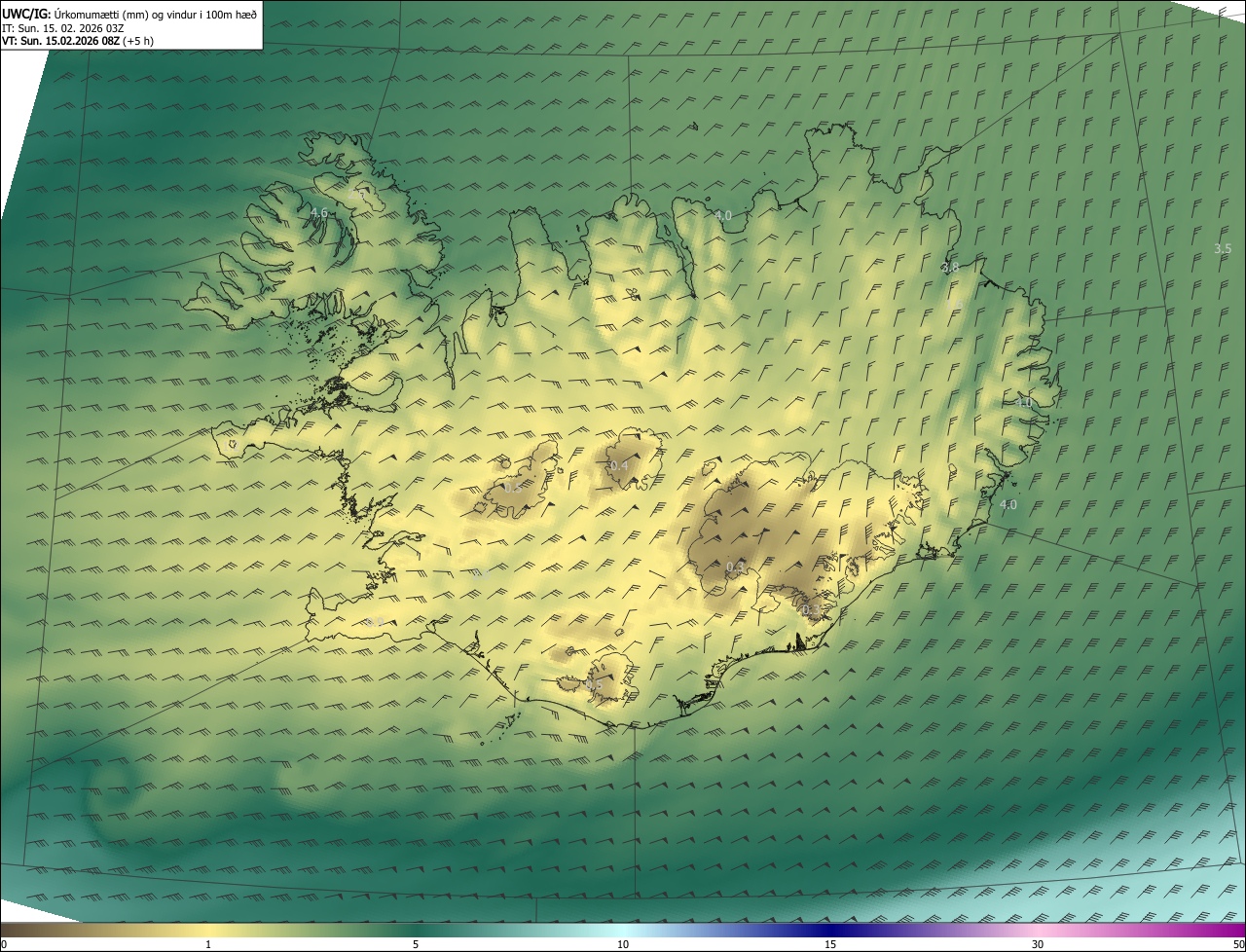Click the '0' tick label on the colorbar
The width and height of the screenshot is (1246, 952).
point(4,944)
